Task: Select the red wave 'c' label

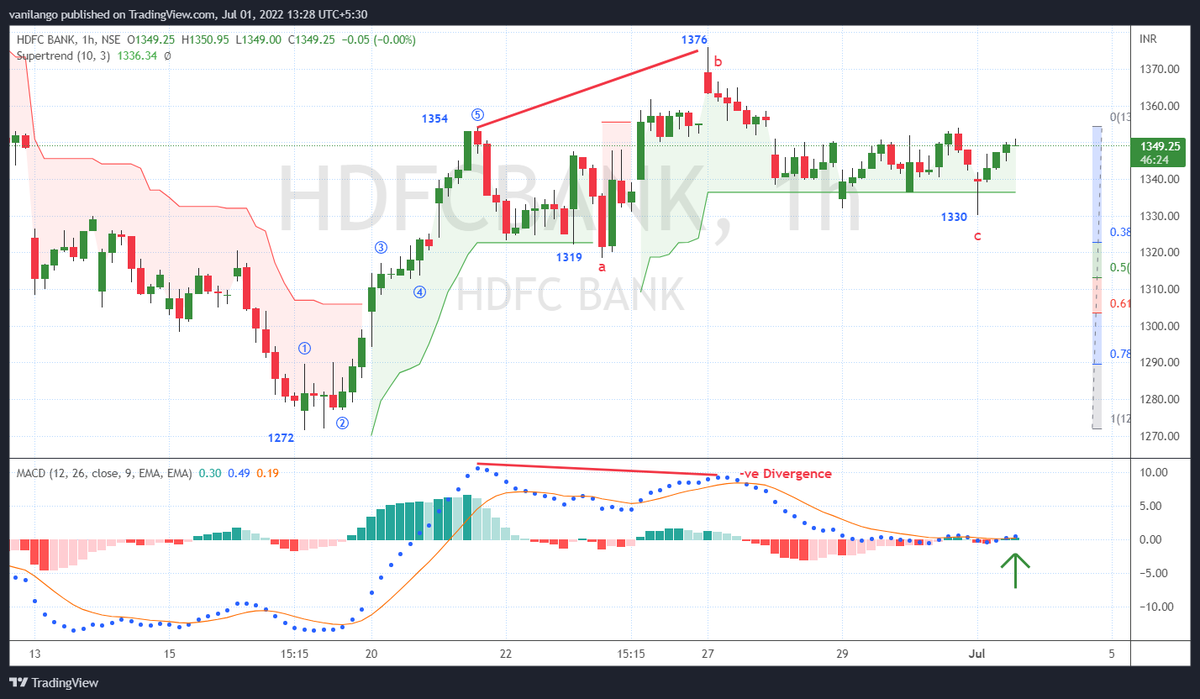Action: 977,236
